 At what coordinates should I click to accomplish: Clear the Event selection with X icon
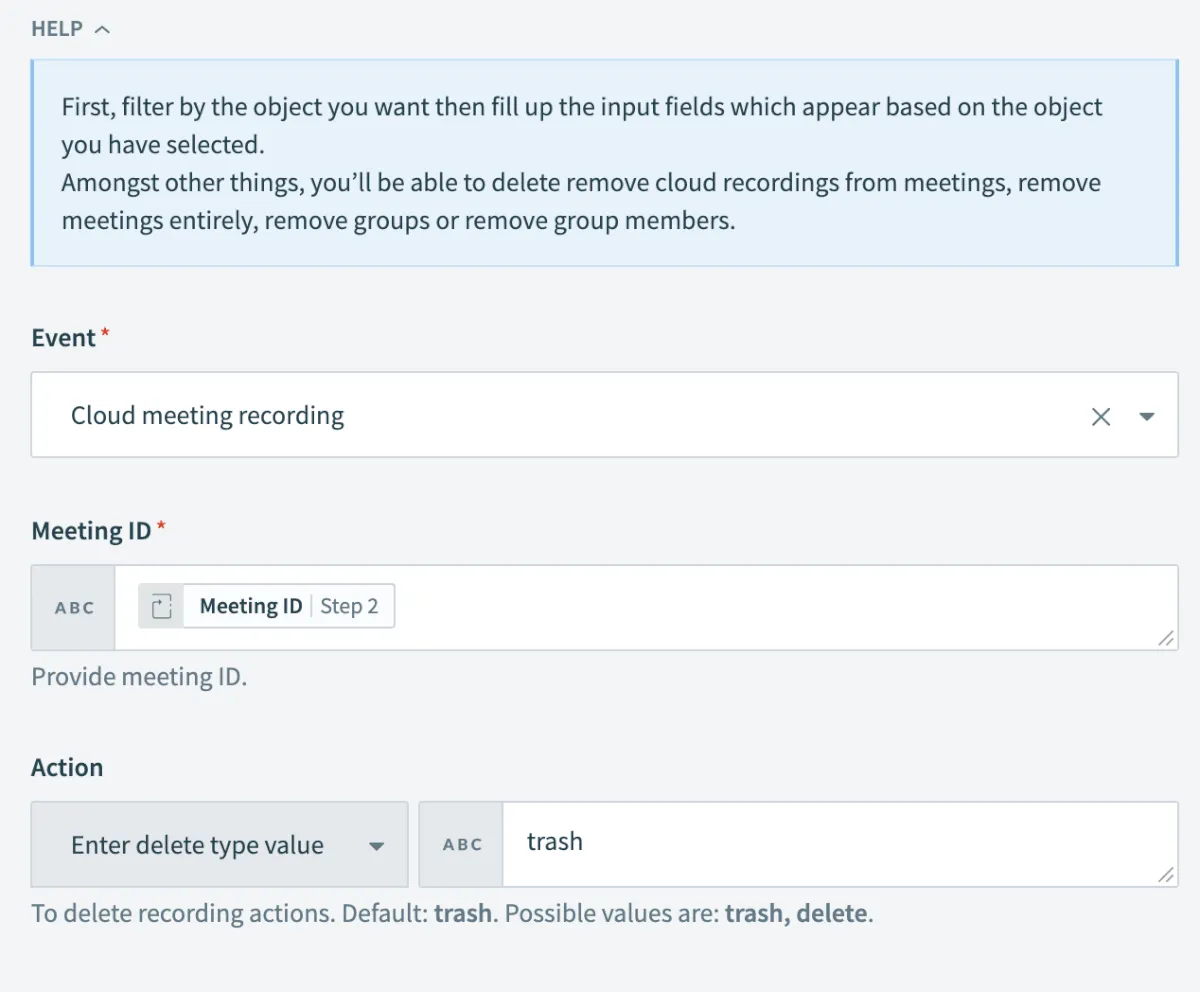[x=1101, y=417]
